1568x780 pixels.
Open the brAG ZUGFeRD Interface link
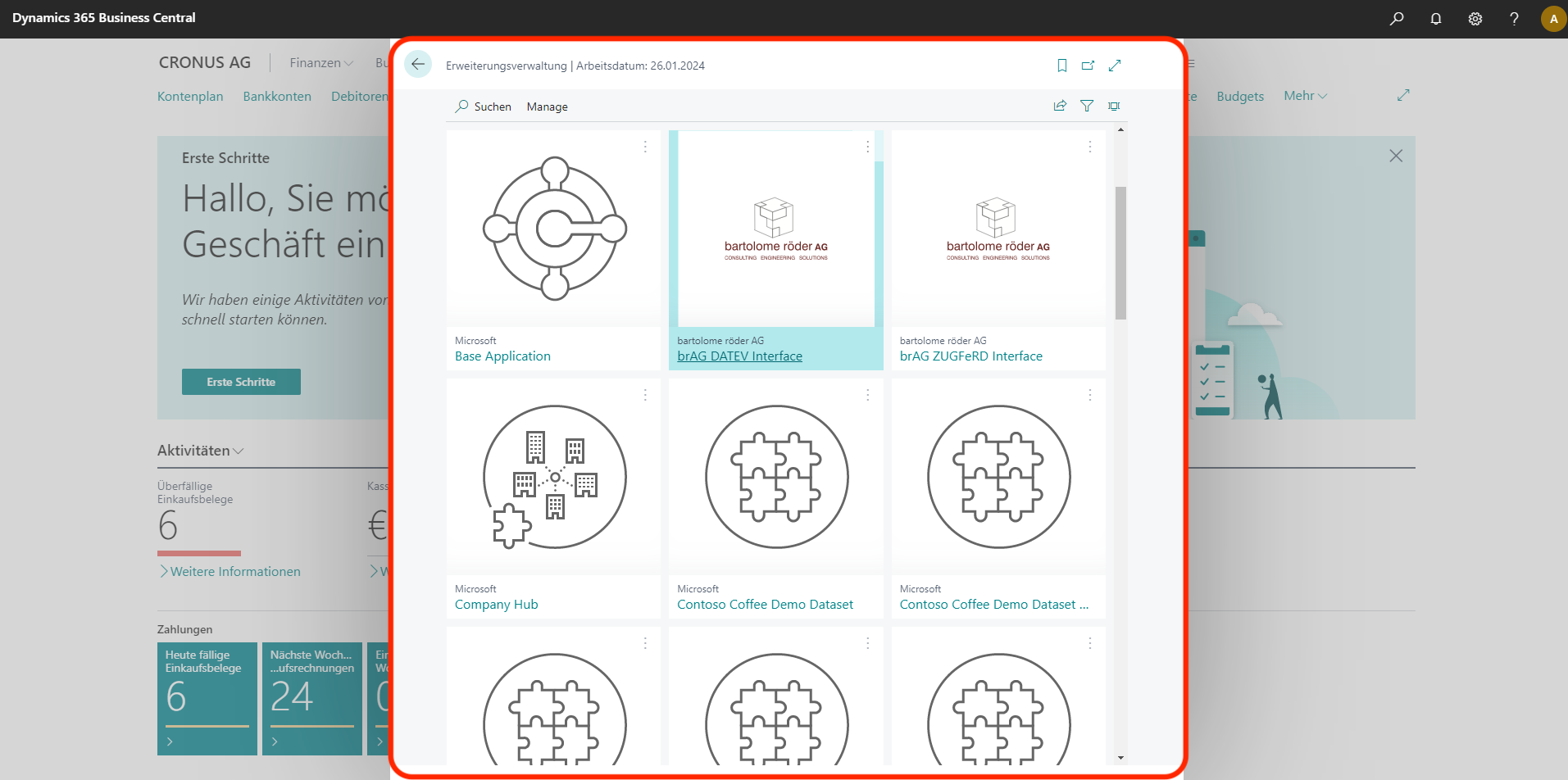click(x=970, y=356)
